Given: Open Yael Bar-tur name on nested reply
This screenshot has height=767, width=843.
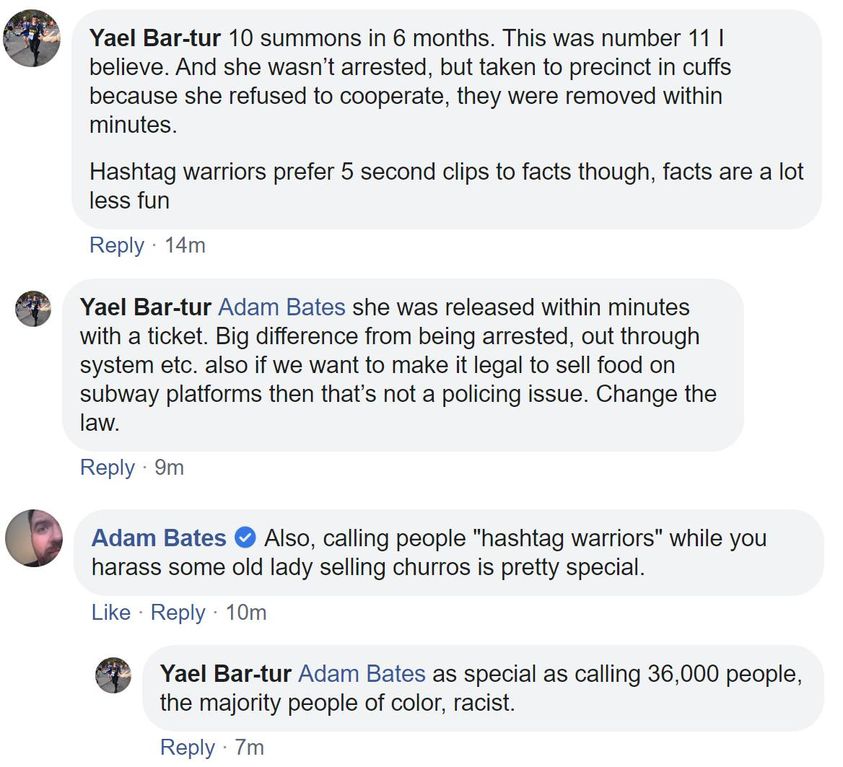Looking at the screenshot, I should [x=226, y=674].
